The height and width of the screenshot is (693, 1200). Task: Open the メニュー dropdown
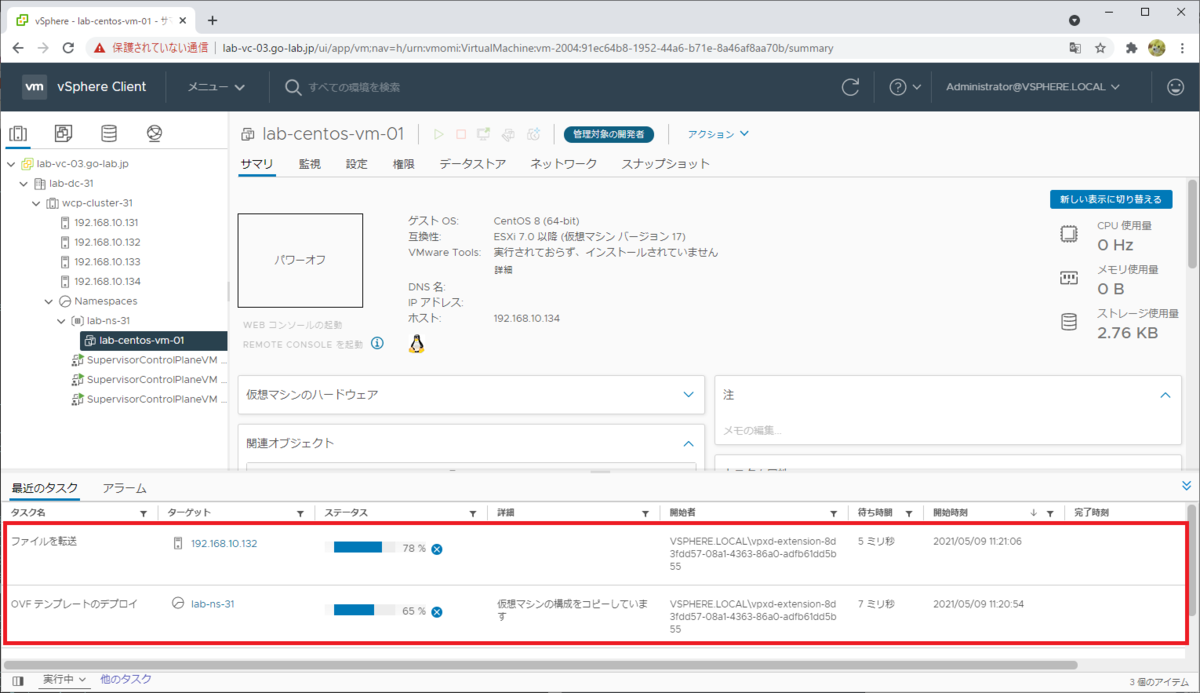(216, 87)
